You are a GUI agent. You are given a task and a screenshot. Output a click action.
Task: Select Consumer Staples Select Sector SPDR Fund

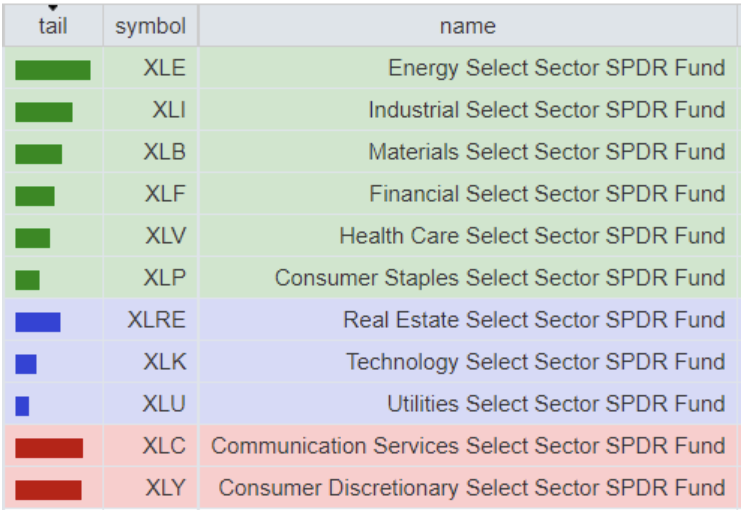[x=500, y=278]
